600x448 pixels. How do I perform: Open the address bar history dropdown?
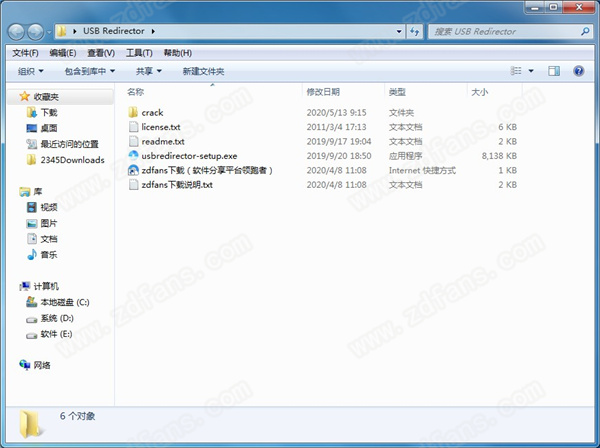pyautogui.click(x=399, y=31)
